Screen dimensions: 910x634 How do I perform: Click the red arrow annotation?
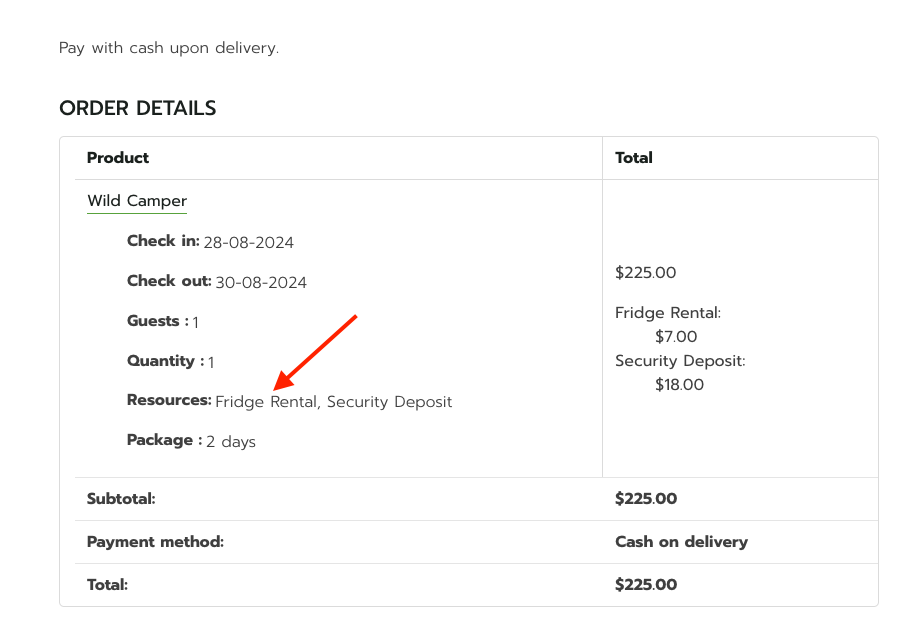click(315, 352)
